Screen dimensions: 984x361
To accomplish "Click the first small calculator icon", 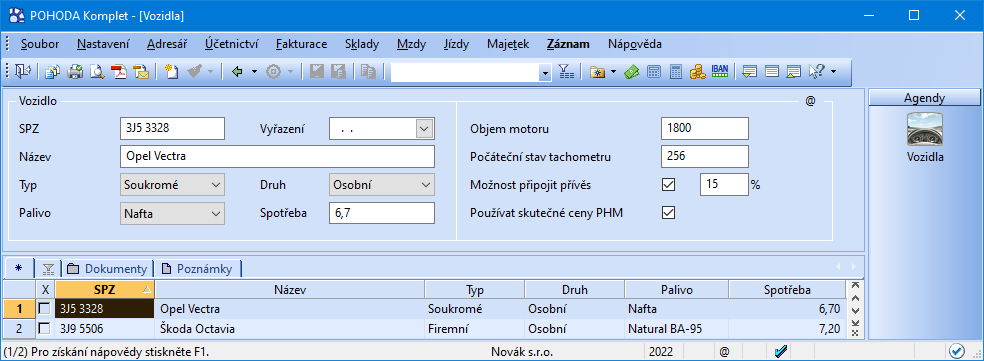I will [x=653, y=72].
